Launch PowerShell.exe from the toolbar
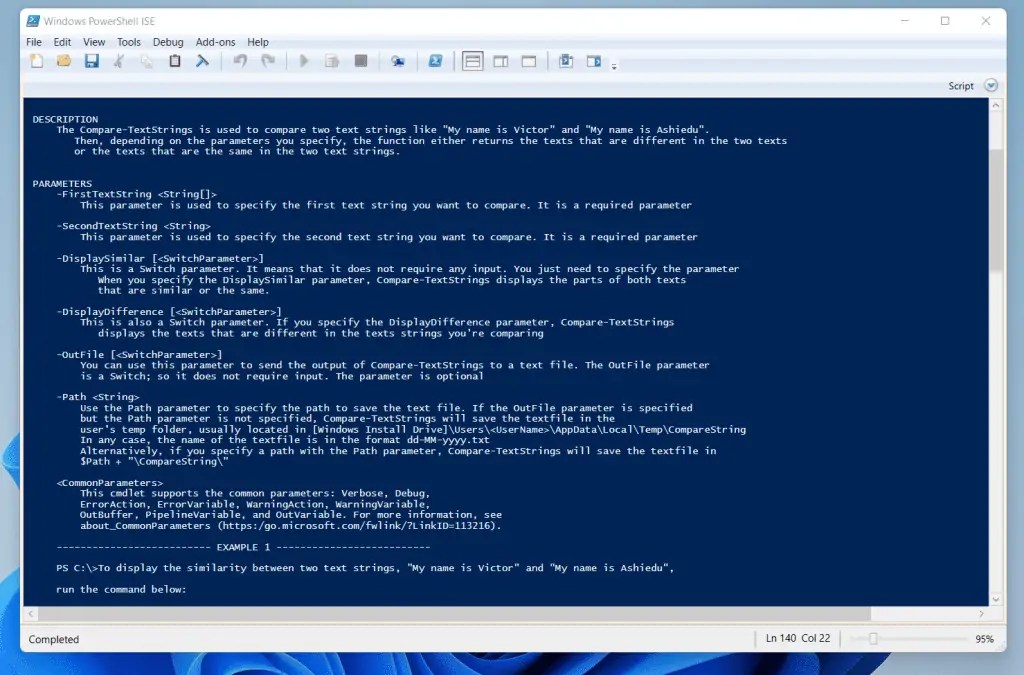Screen dimensions: 1024x675 [x=435, y=61]
